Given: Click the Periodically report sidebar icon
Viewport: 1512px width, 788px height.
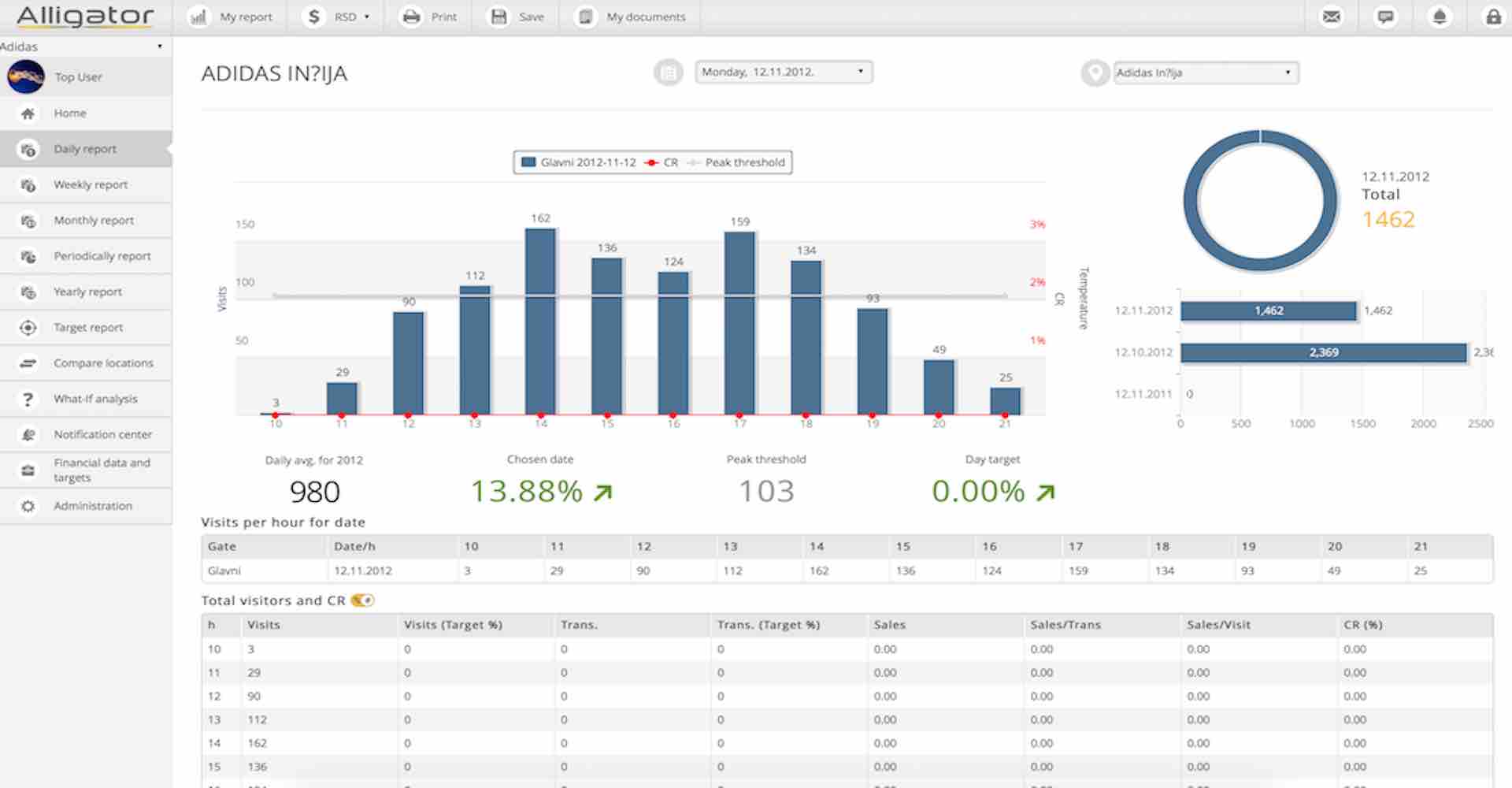Looking at the screenshot, I should pyautogui.click(x=28, y=256).
